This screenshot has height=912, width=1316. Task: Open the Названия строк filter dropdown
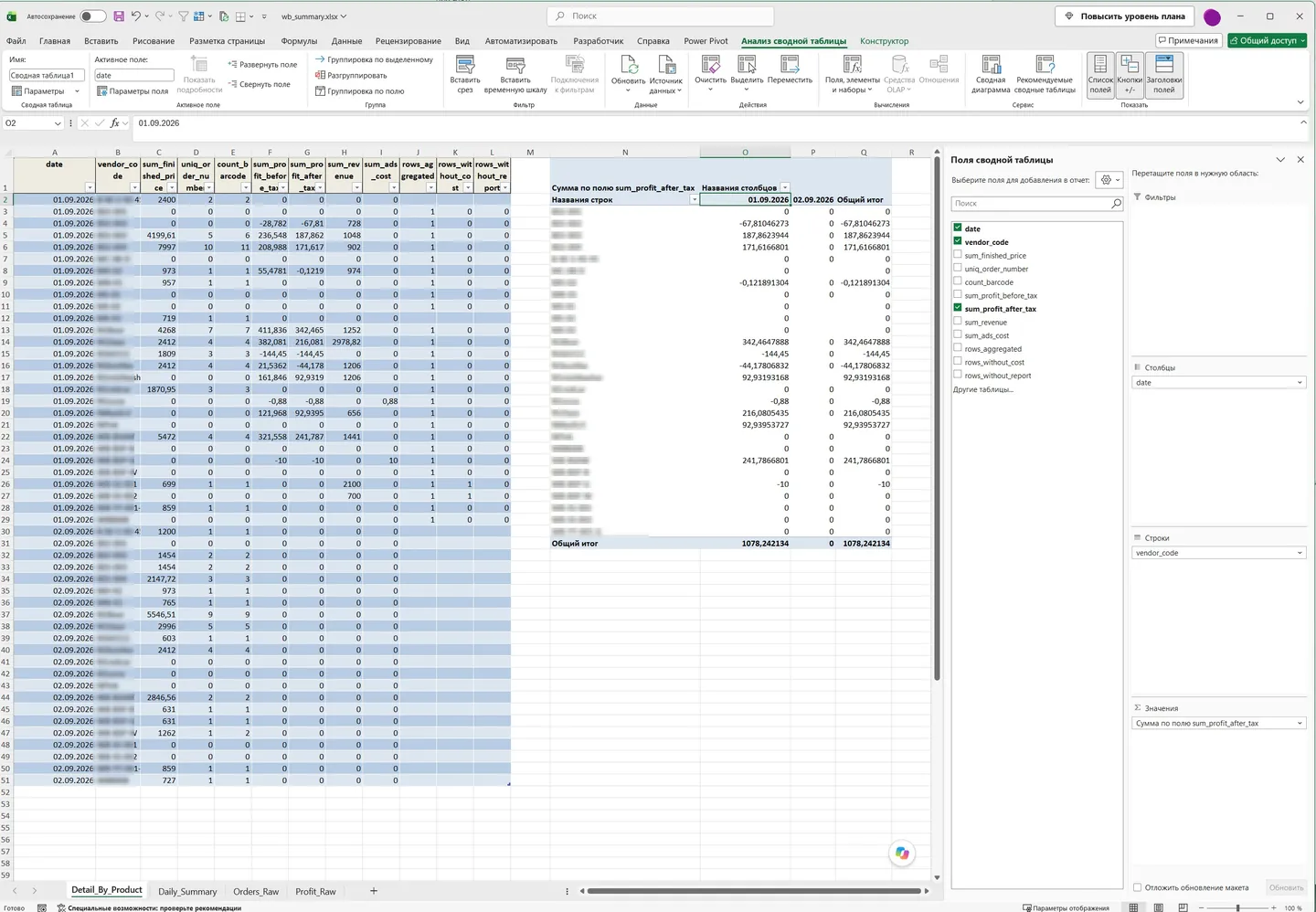[694, 200]
